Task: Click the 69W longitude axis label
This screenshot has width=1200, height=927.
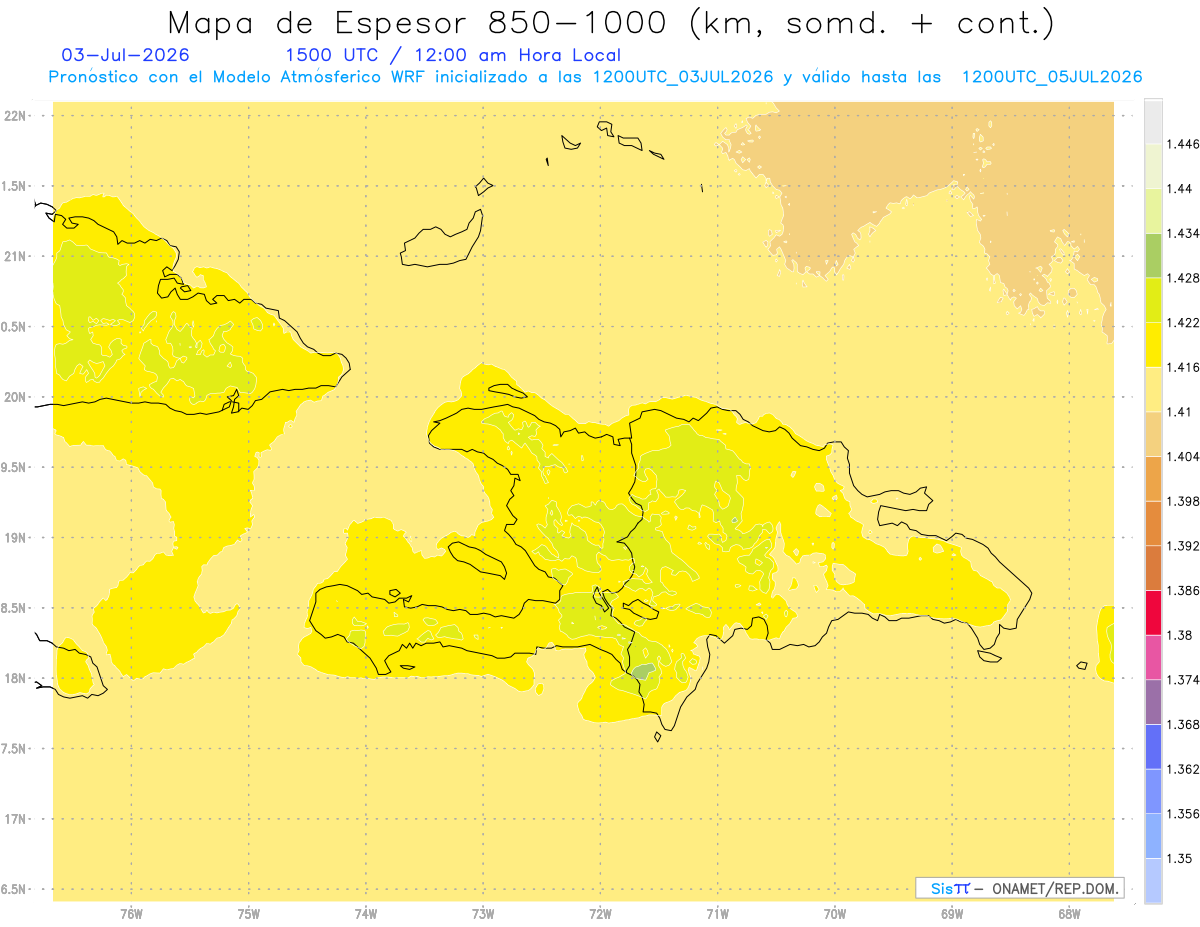Action: 952,913
